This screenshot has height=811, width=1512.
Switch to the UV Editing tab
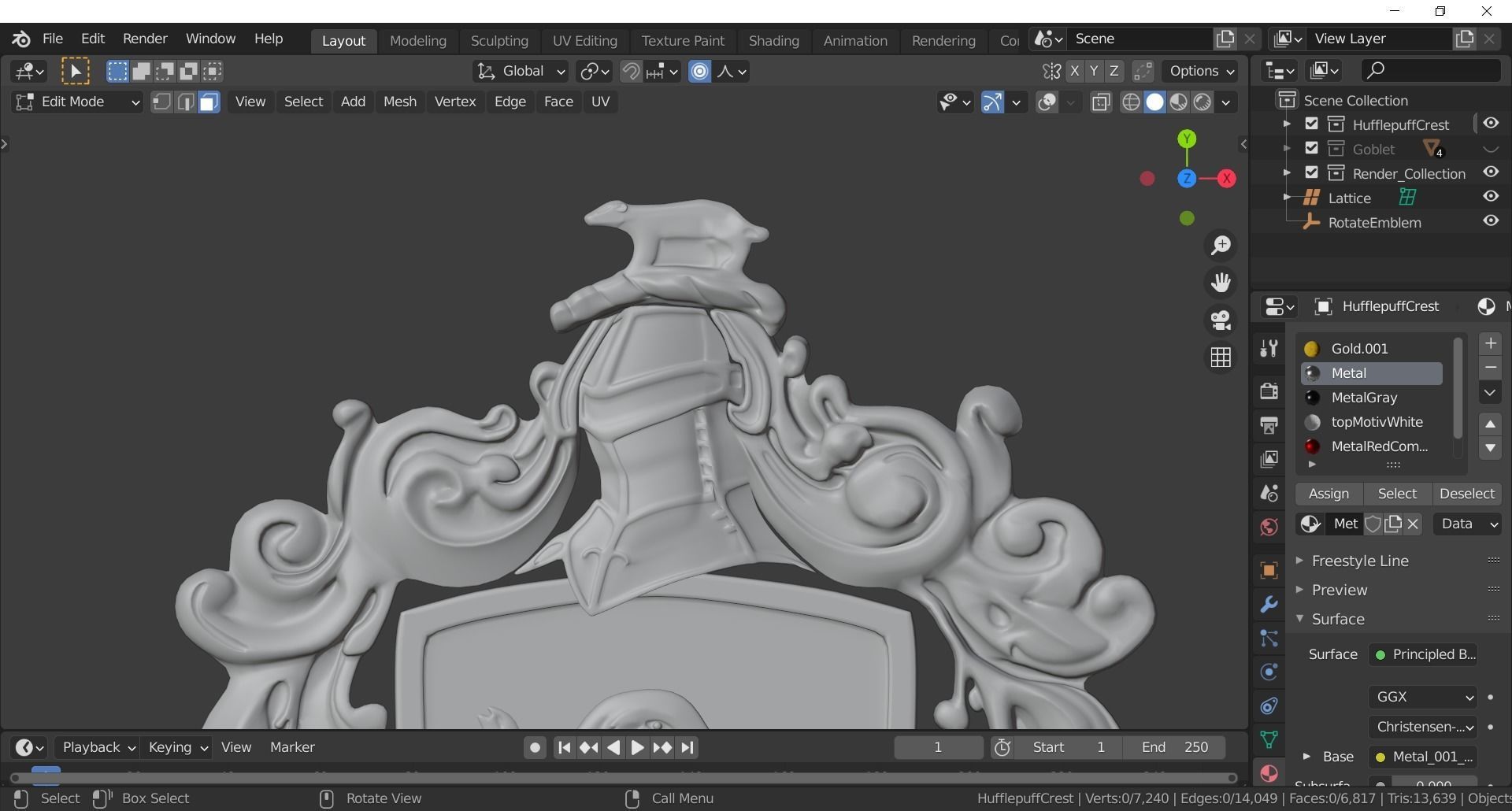tap(584, 41)
